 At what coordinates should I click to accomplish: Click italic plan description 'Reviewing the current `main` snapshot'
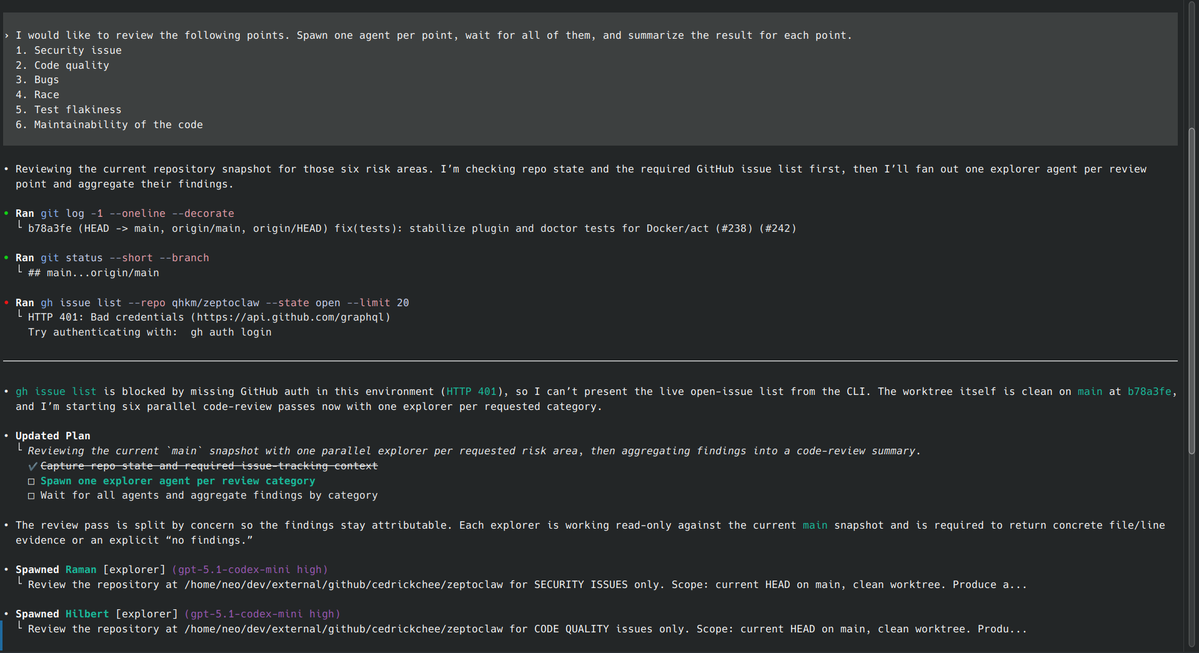(x=474, y=451)
